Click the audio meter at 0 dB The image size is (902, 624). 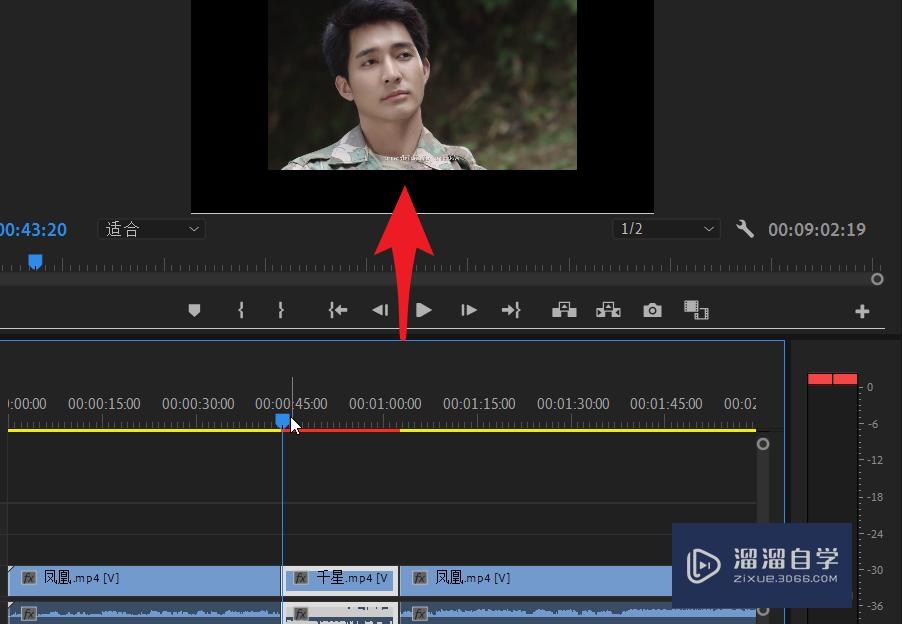[x=870, y=387]
